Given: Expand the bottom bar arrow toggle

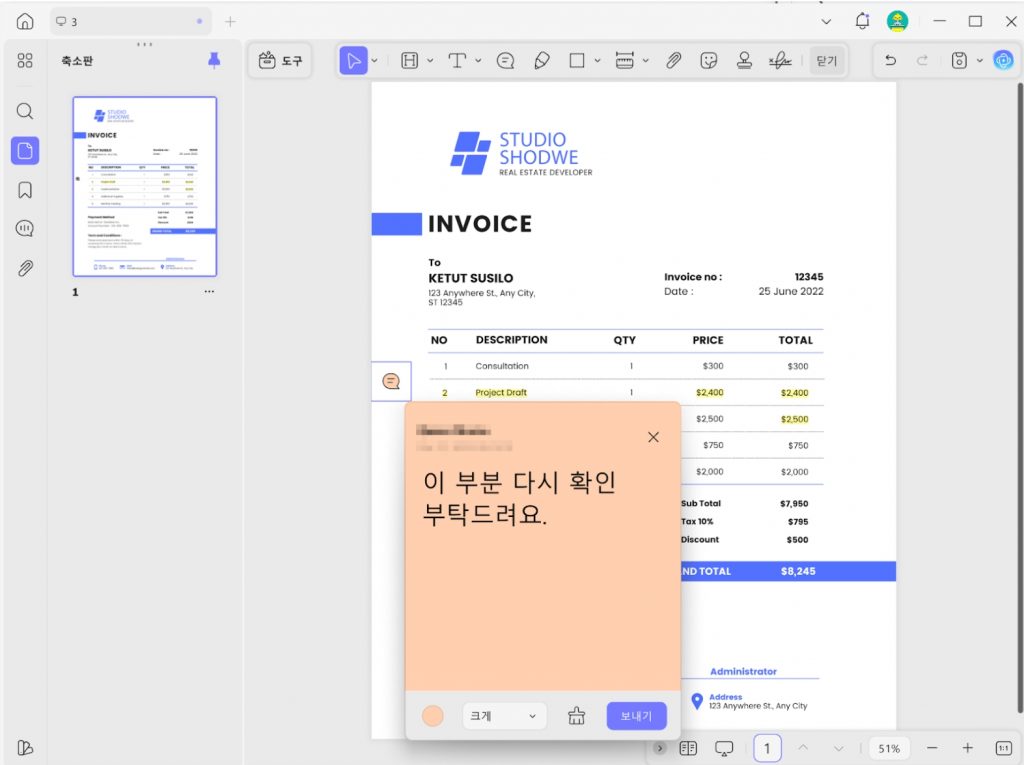Looking at the screenshot, I should 660,748.
